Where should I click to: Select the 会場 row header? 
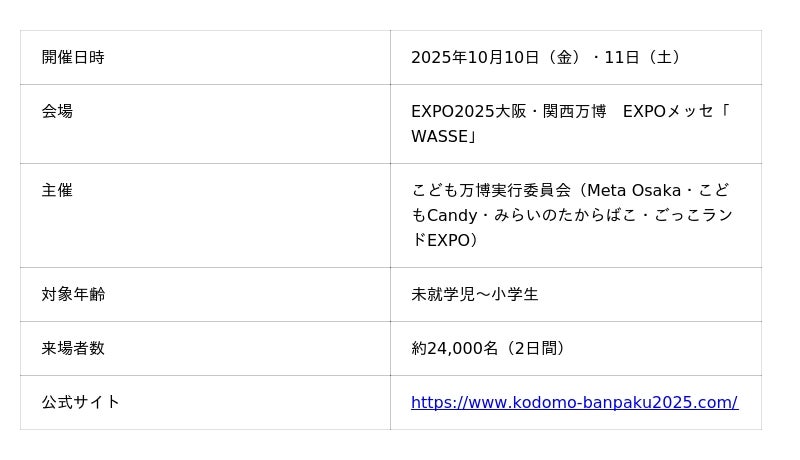pos(57,111)
